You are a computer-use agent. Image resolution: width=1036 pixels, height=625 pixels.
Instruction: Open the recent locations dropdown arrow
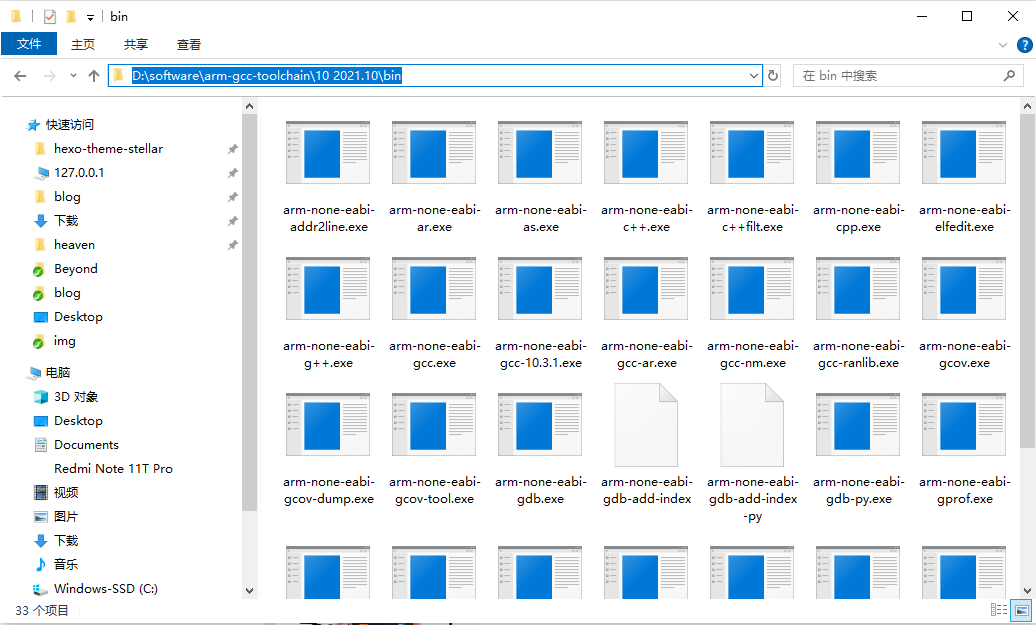[73, 76]
